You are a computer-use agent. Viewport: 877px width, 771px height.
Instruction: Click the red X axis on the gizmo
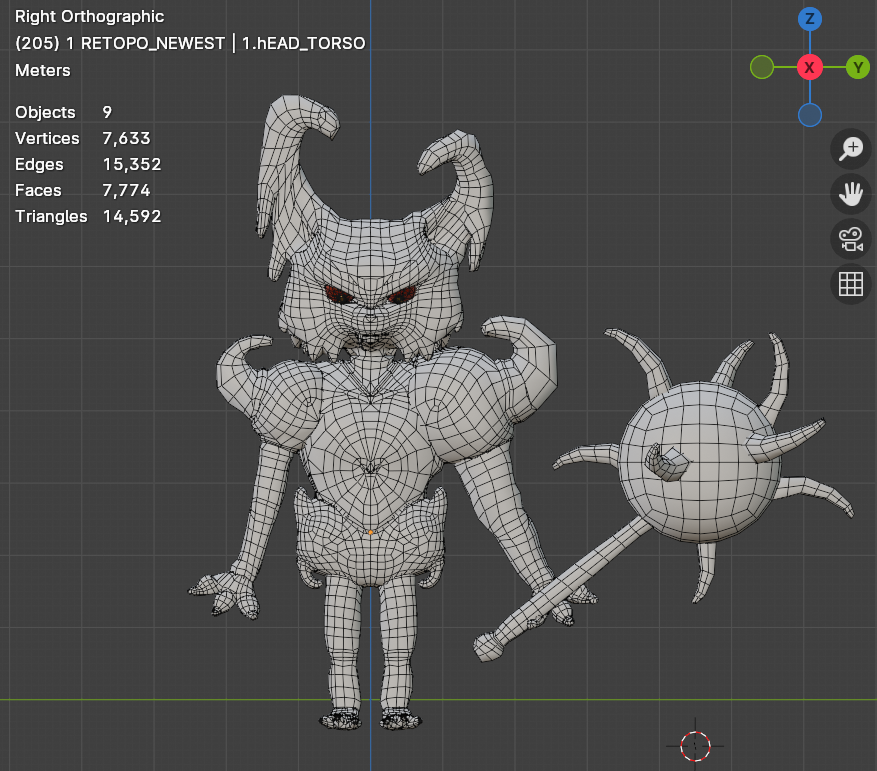(810, 67)
